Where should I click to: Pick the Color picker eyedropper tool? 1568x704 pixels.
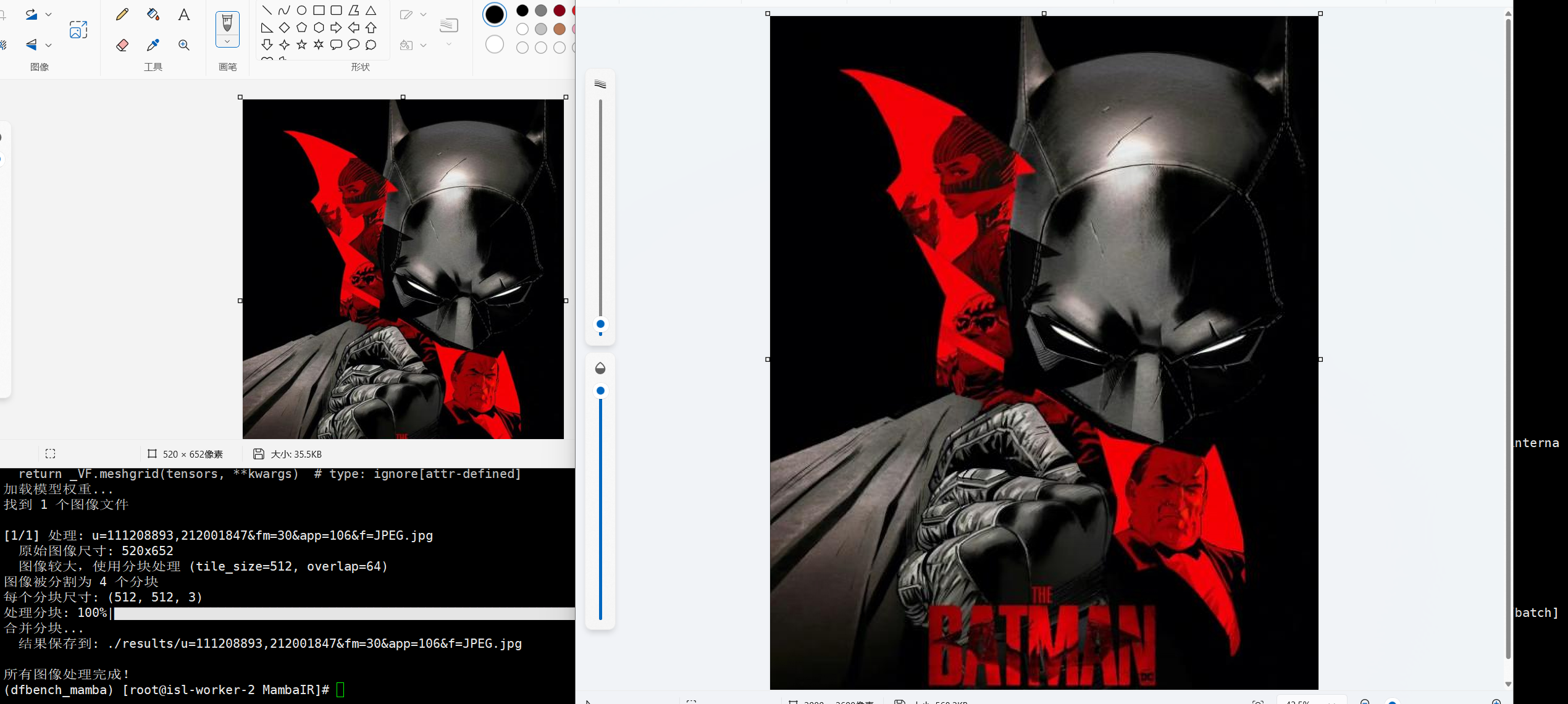153,44
